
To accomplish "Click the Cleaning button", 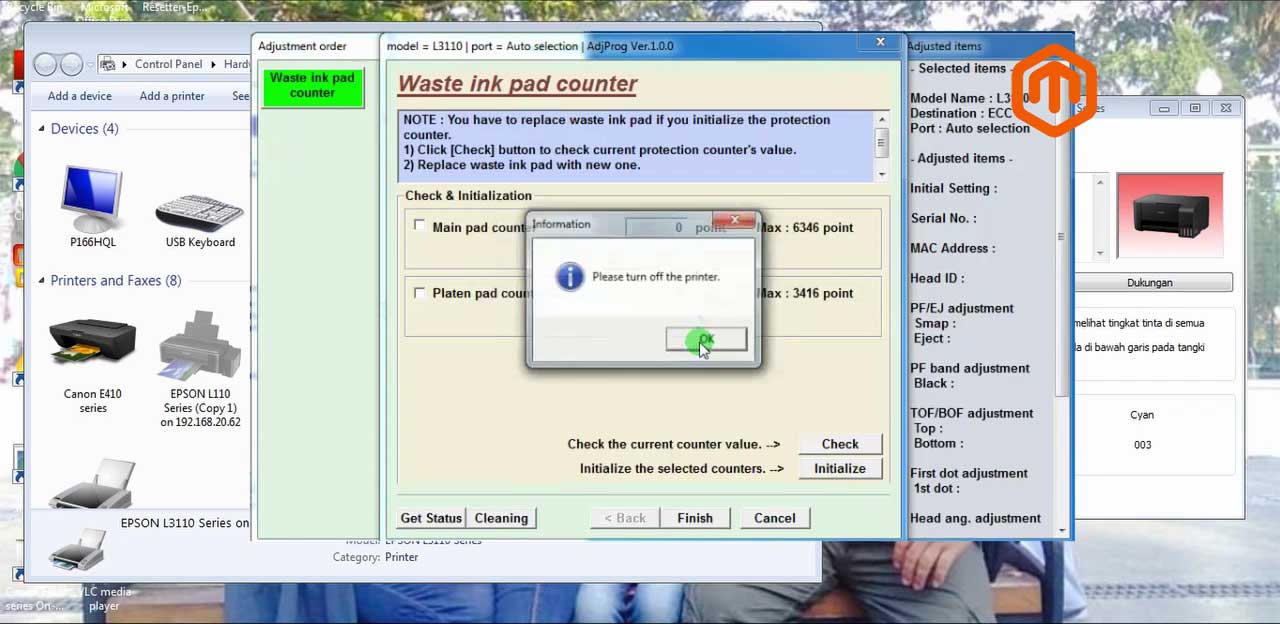I will coord(501,518).
